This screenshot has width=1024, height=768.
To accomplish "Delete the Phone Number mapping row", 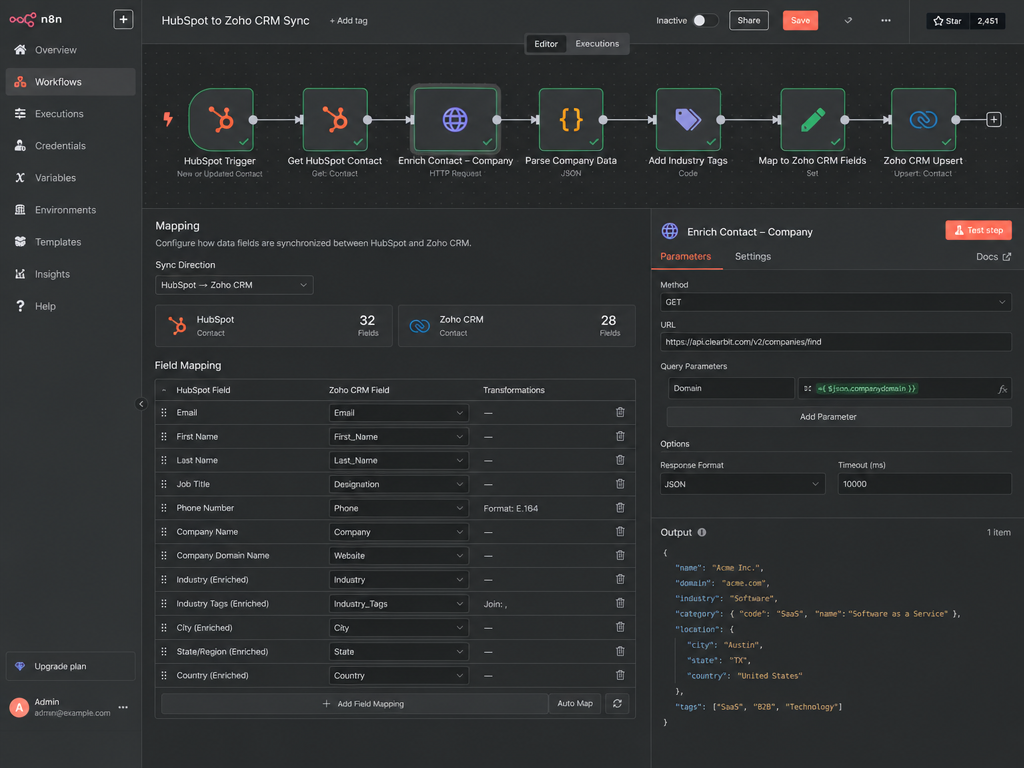I will click(620, 507).
